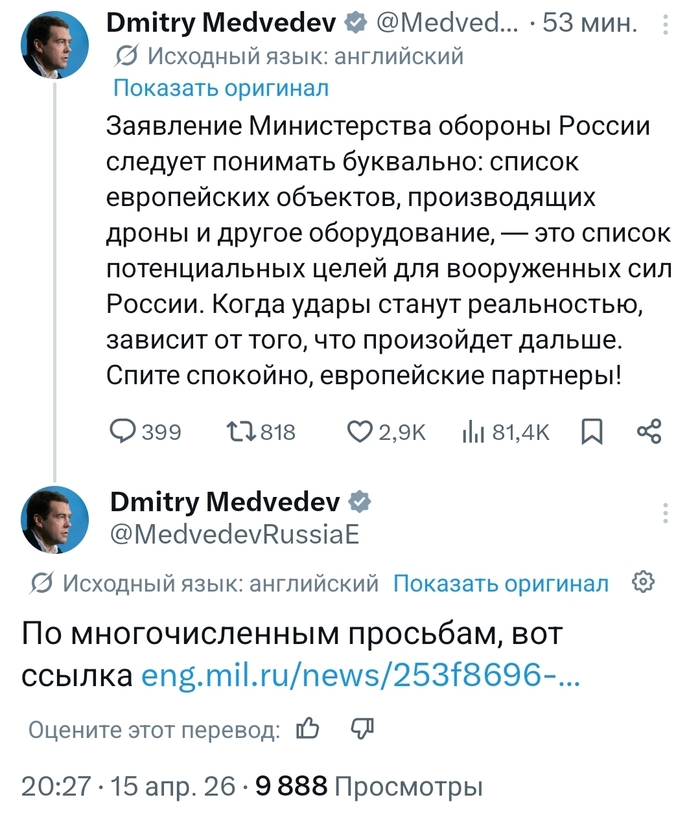This screenshot has height=817, width=700.
Task: Open translation settings gear icon
Action: [645, 582]
